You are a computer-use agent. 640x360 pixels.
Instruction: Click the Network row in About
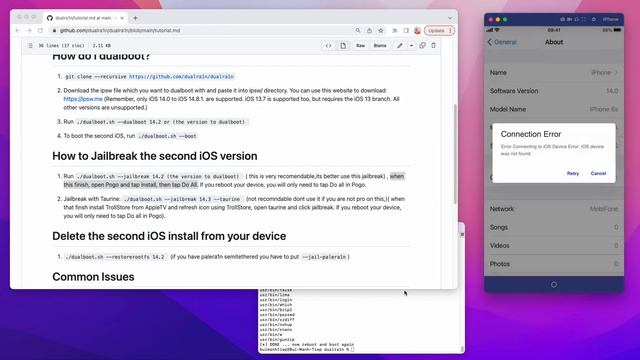tap(554, 209)
